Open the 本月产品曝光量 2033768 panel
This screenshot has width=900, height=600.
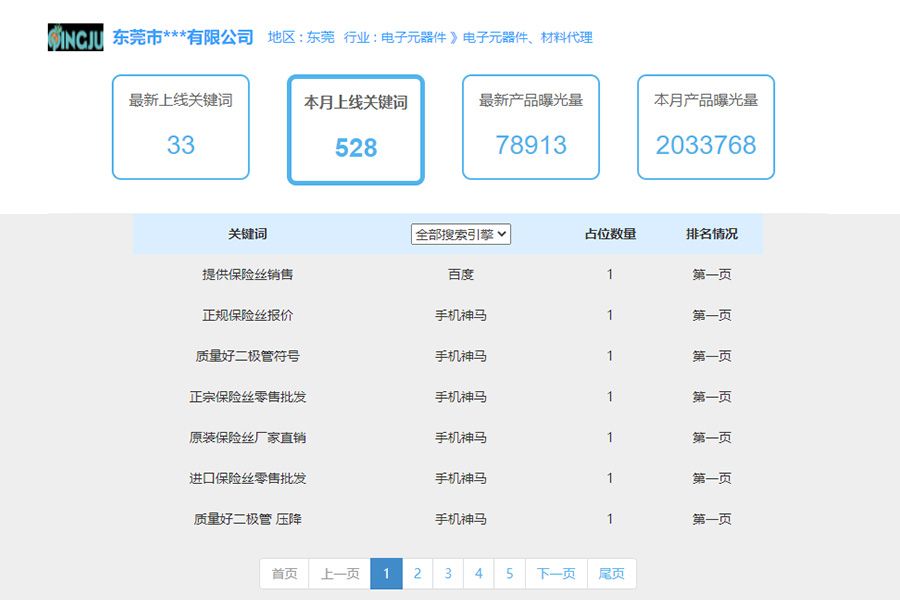pyautogui.click(x=705, y=126)
